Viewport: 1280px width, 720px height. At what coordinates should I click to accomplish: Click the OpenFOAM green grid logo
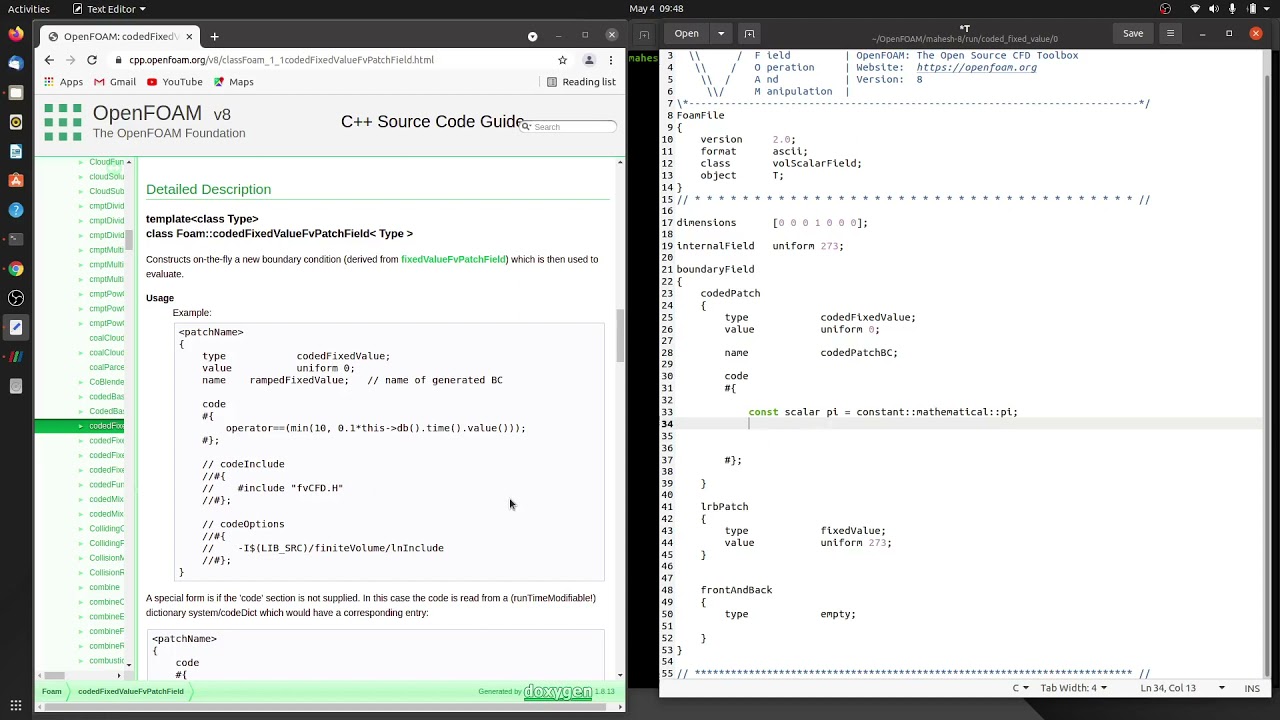[x=62, y=122]
